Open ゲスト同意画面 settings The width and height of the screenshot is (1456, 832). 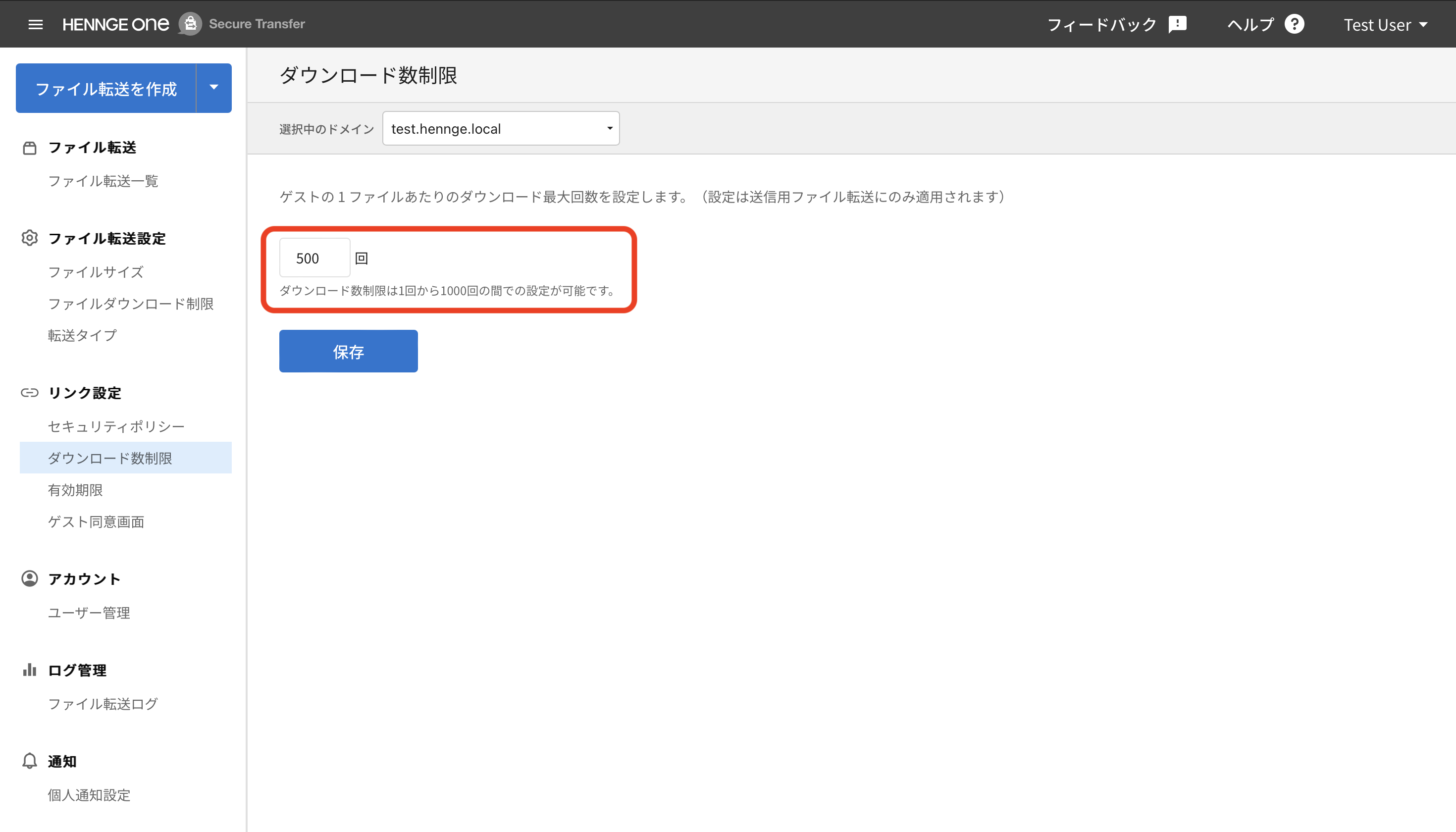tap(96, 521)
